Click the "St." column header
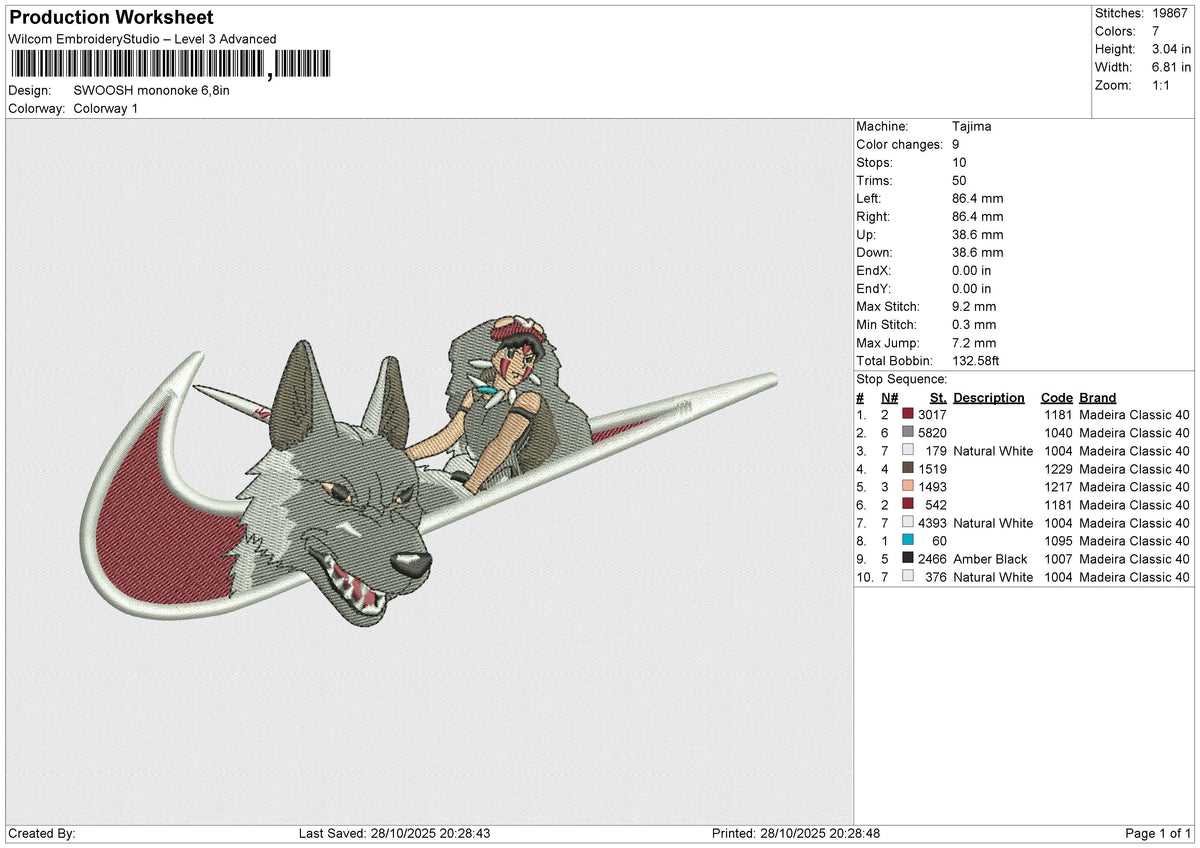 tap(938, 397)
